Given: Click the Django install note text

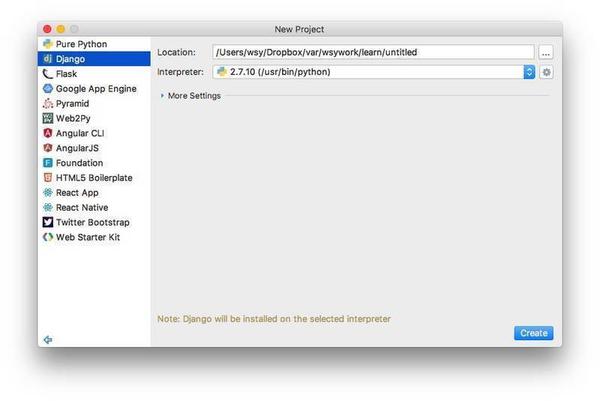Looking at the screenshot, I should [x=274, y=319].
